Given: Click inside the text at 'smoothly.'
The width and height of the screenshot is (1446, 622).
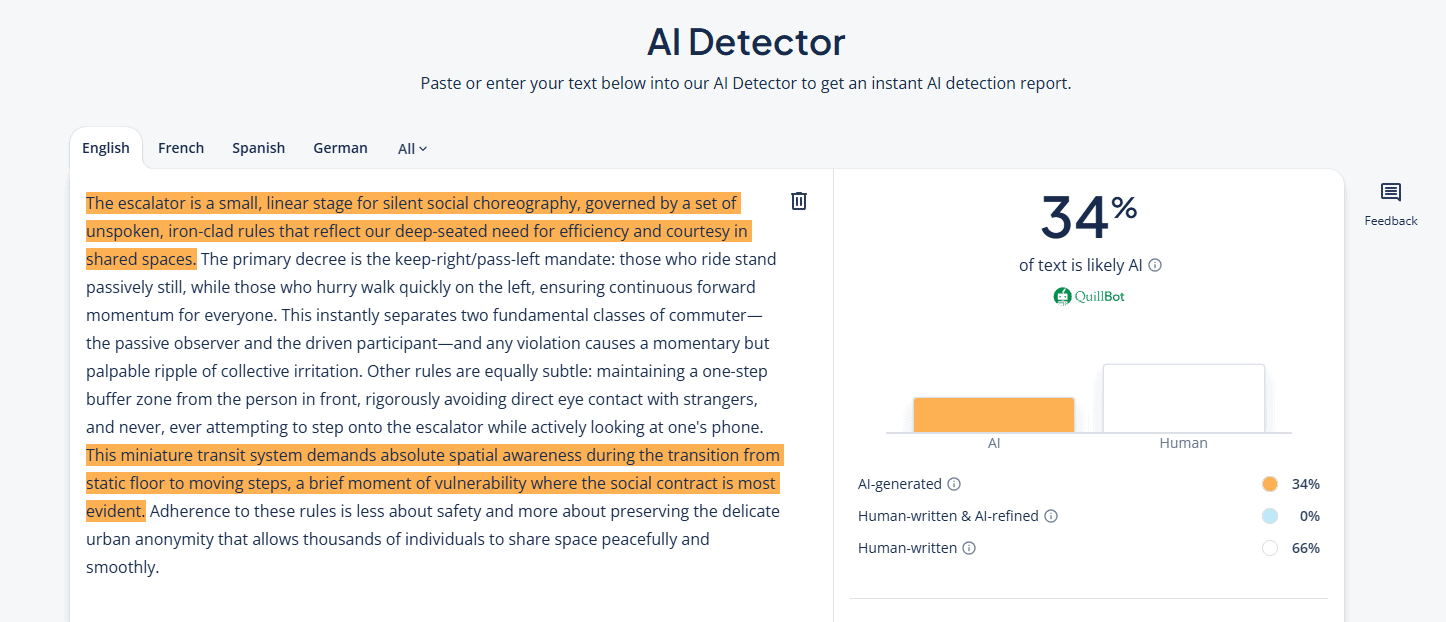Looking at the screenshot, I should pos(122,567).
